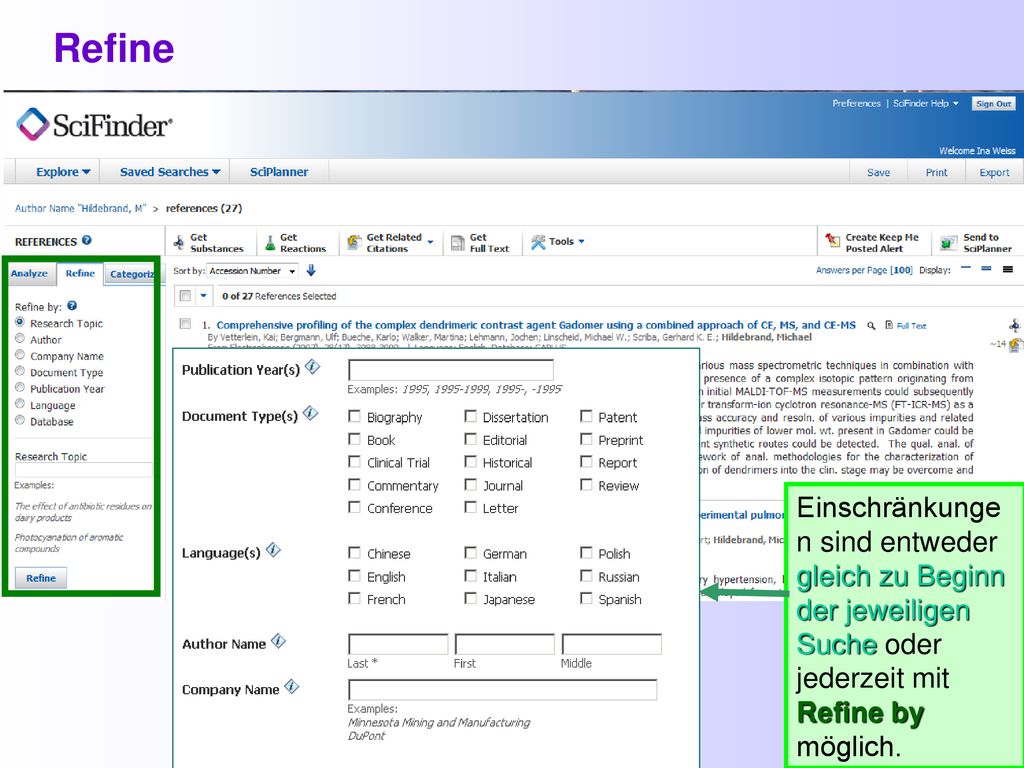Click the Company Name input field
1024x768 pixels.
coord(503,690)
